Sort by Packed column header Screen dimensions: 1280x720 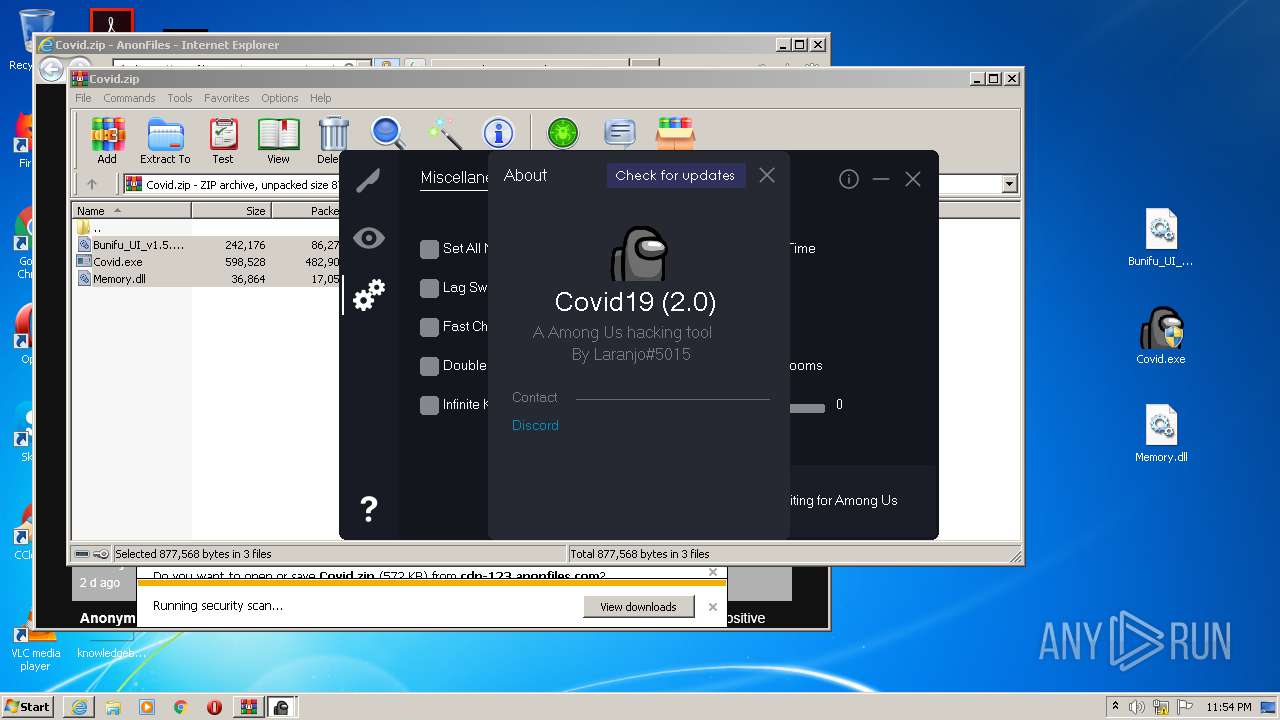(x=306, y=211)
